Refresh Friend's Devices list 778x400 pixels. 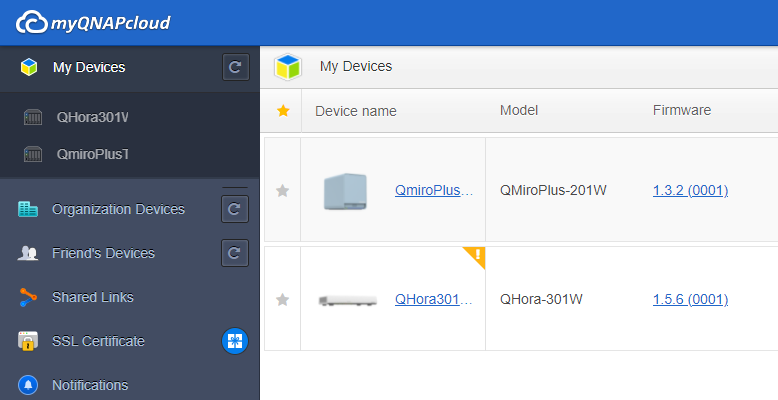[x=235, y=253]
